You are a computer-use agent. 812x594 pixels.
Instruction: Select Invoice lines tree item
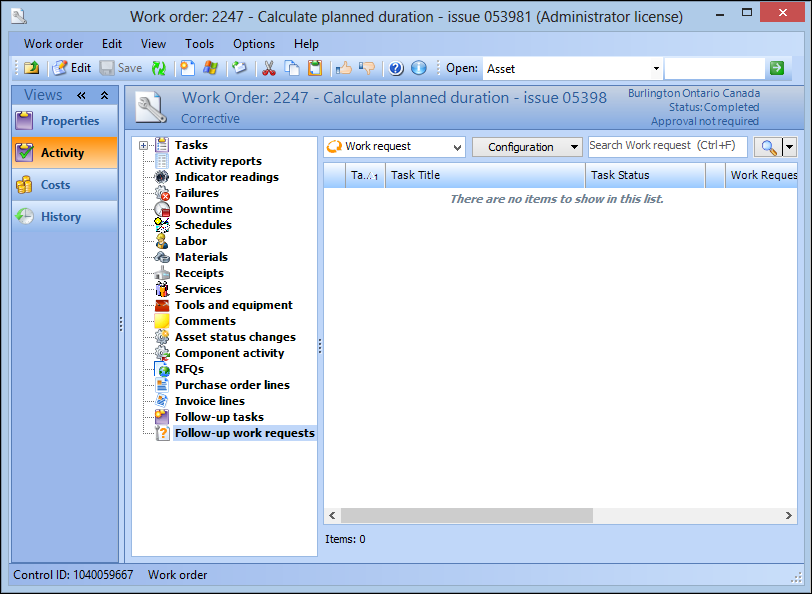point(210,402)
